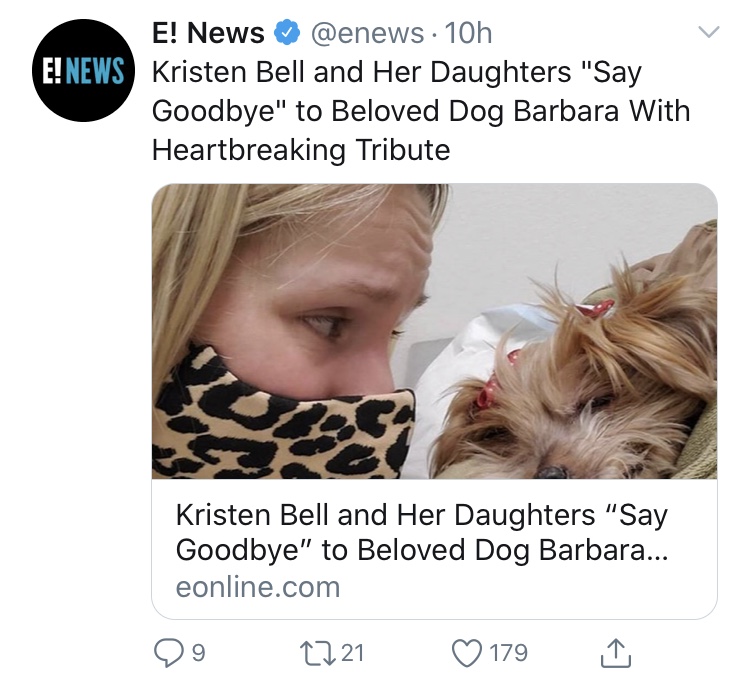Visit the @enews handle
The width and height of the screenshot is (750, 682).
pos(367,33)
